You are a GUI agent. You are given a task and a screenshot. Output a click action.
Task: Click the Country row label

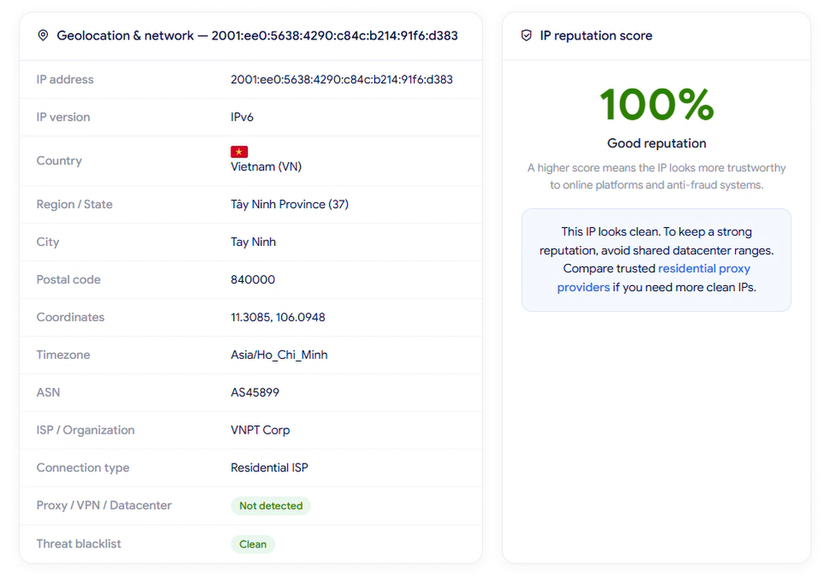tap(59, 160)
